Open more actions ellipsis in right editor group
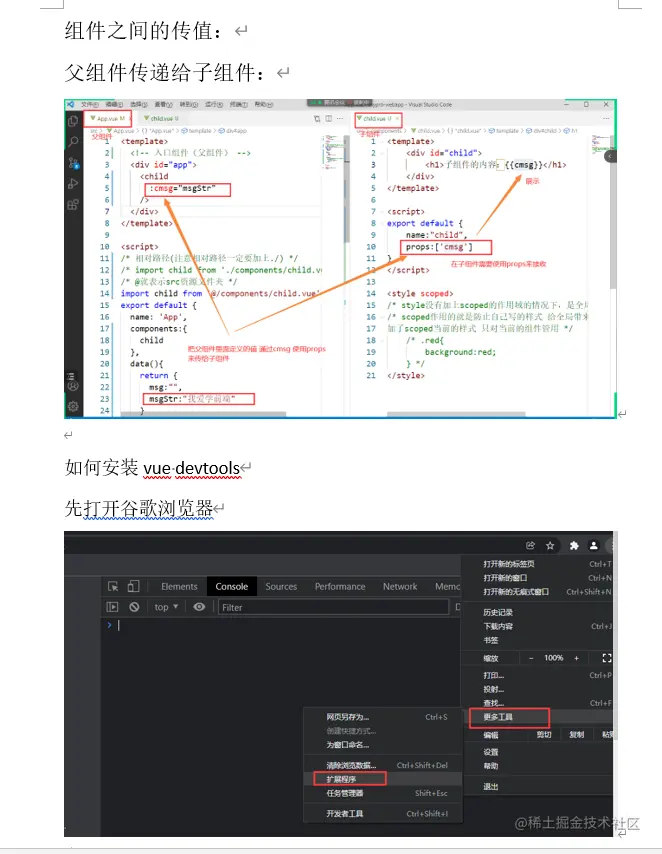The image size is (662, 854). point(606,118)
